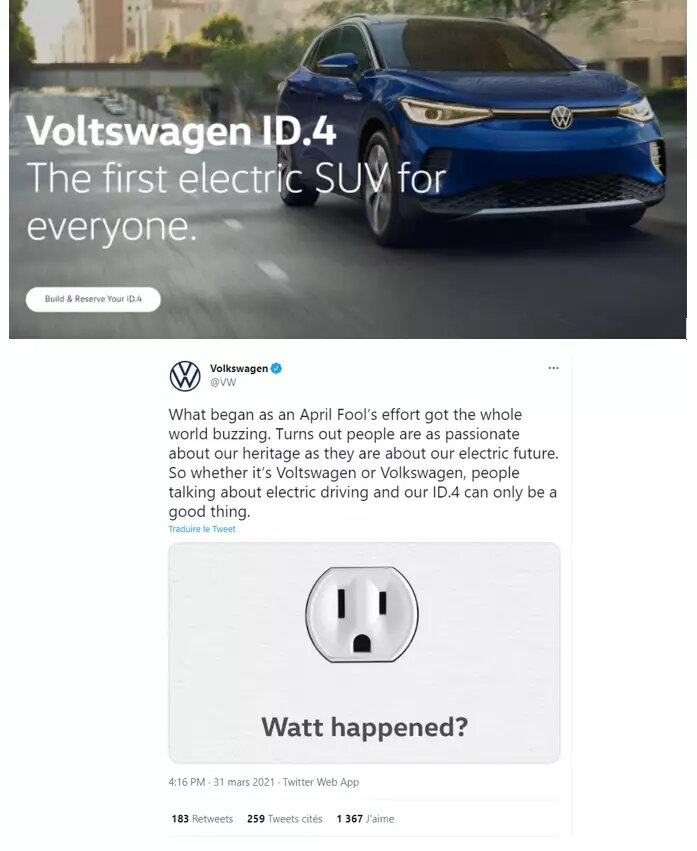Click the blue ID.4 car banner image
Image resolution: width=697 pixels, height=851 pixels.
(x=348, y=169)
